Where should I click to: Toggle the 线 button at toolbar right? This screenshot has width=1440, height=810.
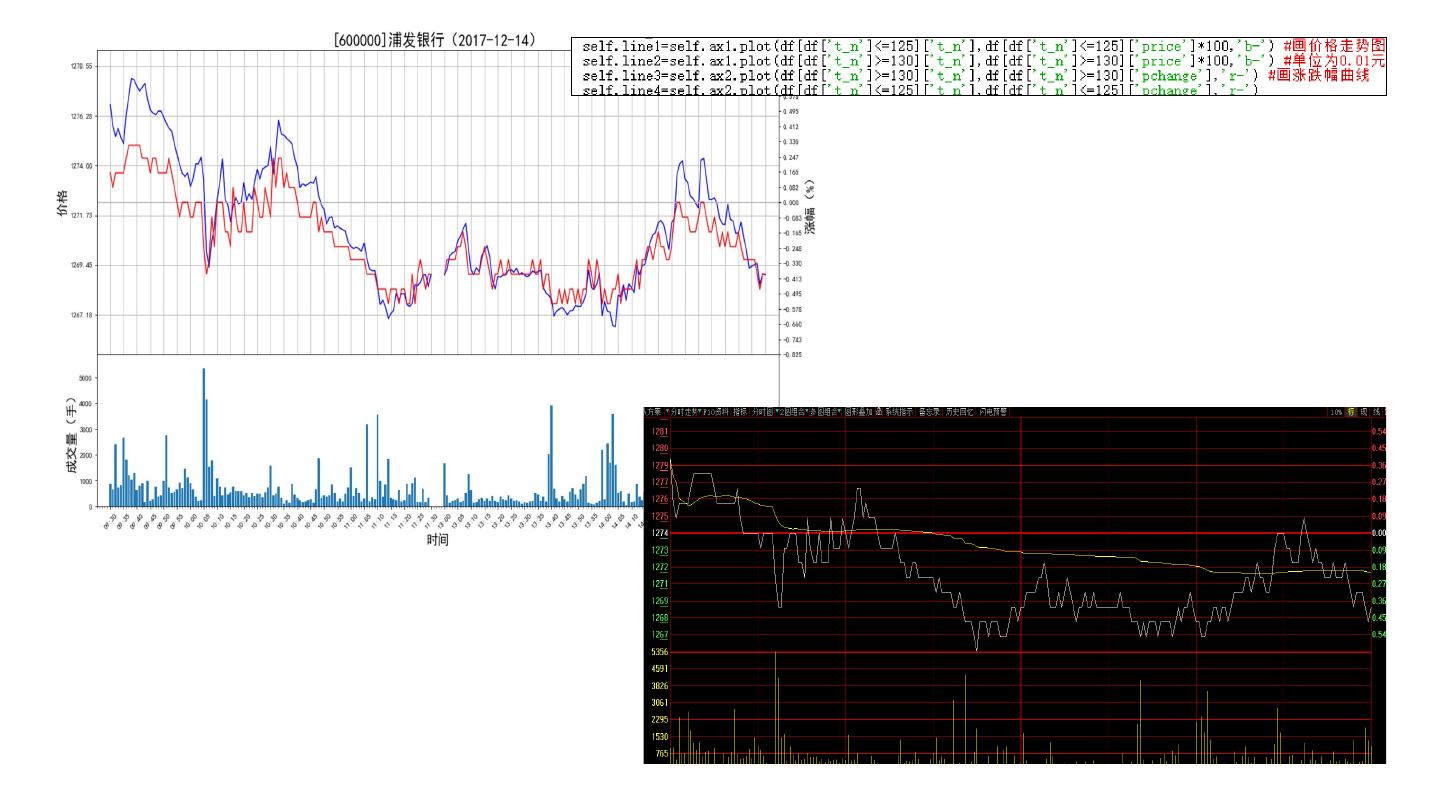pos(1376,411)
